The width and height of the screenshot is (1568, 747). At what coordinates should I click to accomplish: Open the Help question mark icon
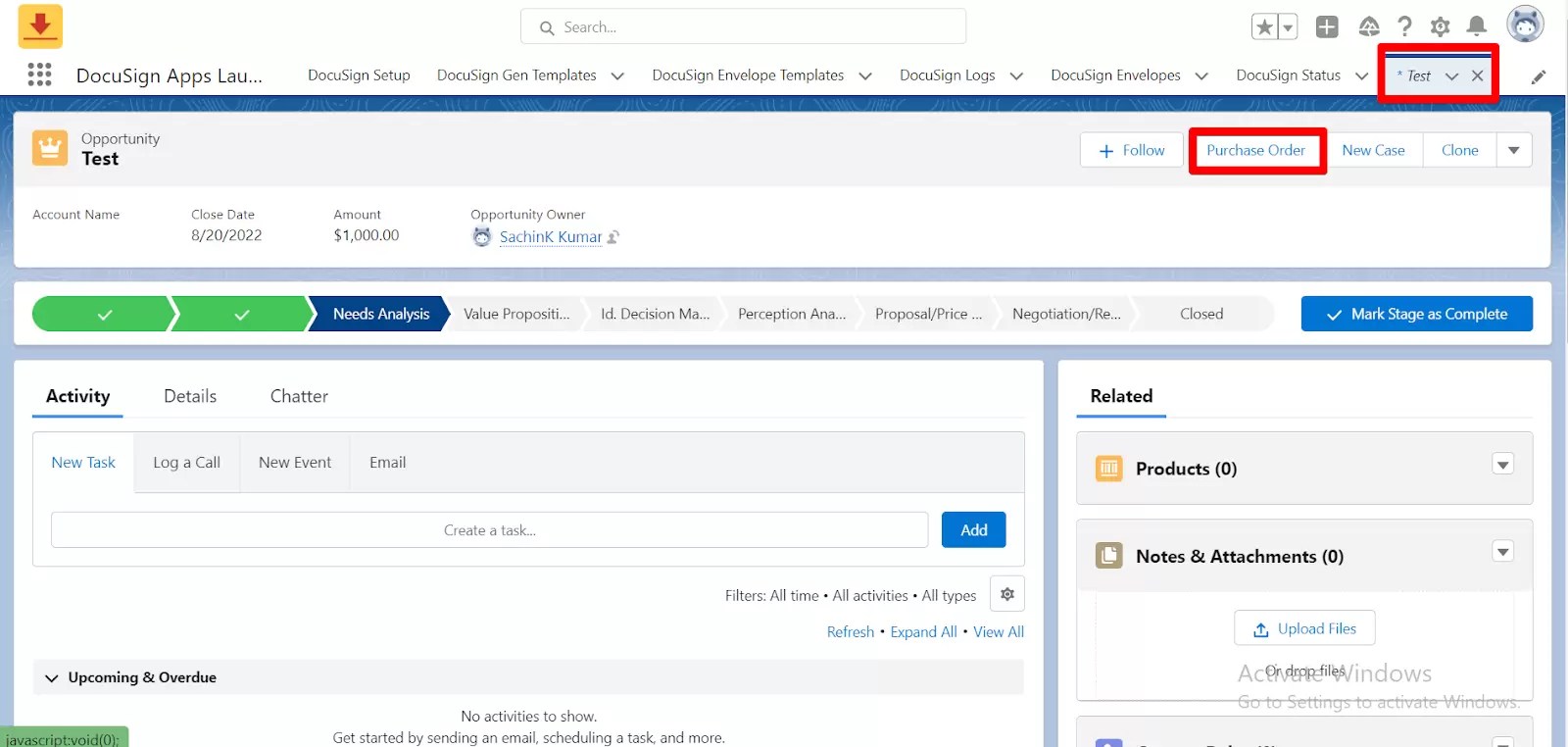1404,26
